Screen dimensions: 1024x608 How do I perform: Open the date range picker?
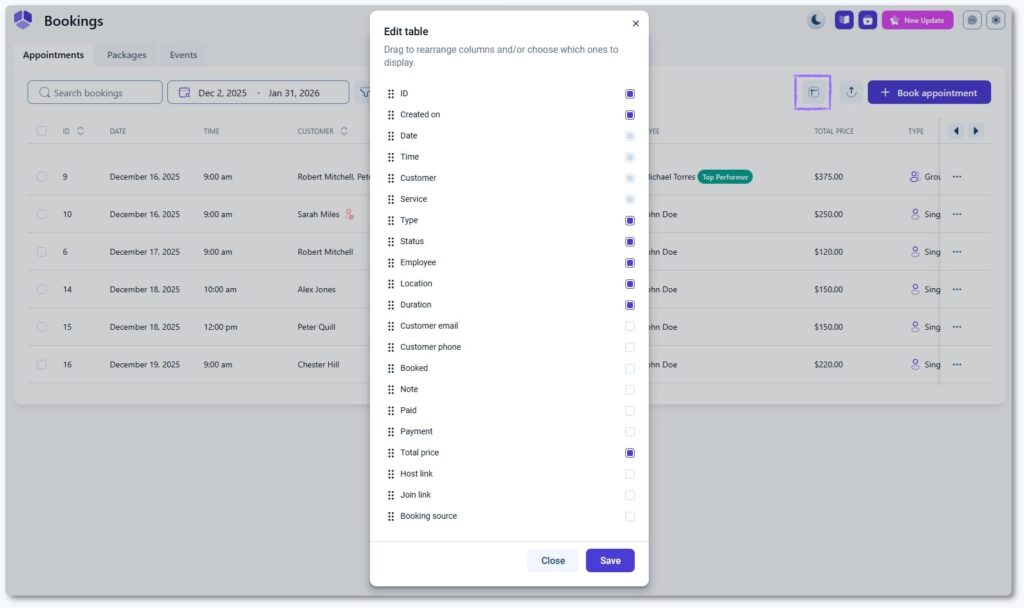coord(258,93)
